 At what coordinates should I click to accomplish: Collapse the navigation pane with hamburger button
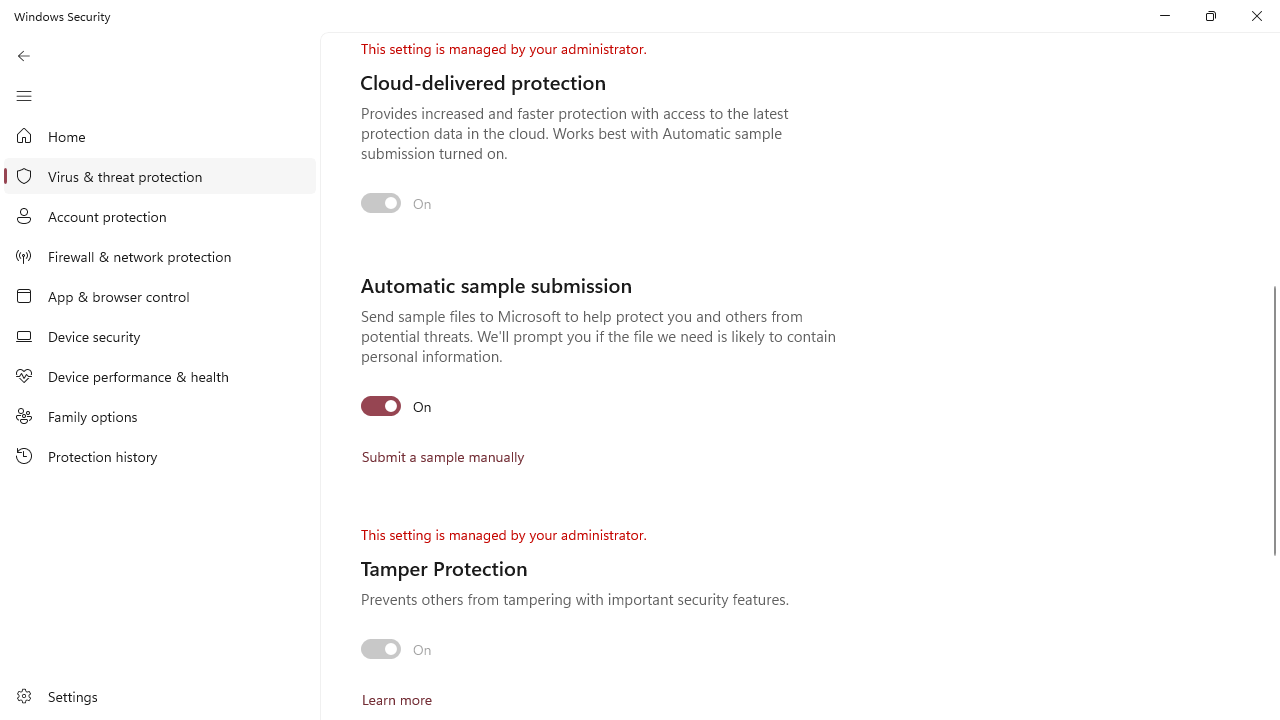[24, 96]
